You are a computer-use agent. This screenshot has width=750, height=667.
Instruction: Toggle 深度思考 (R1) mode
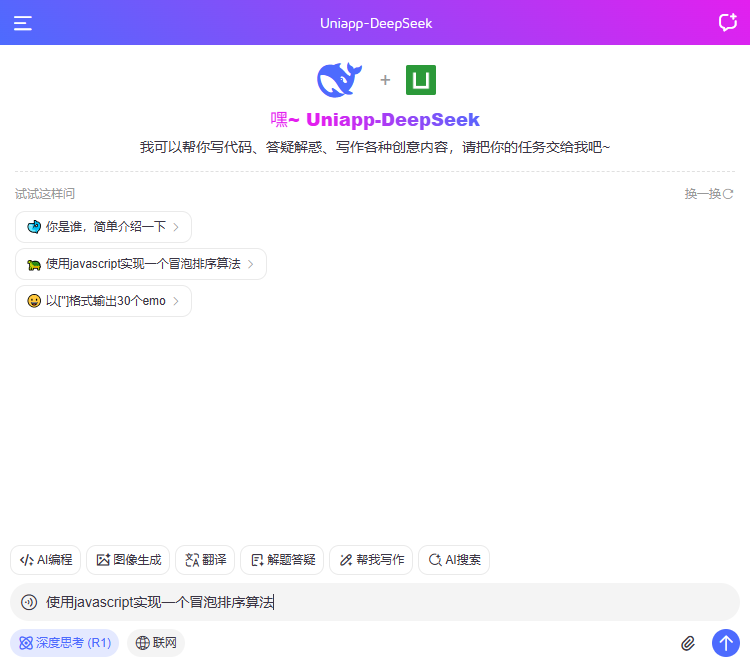coord(65,643)
